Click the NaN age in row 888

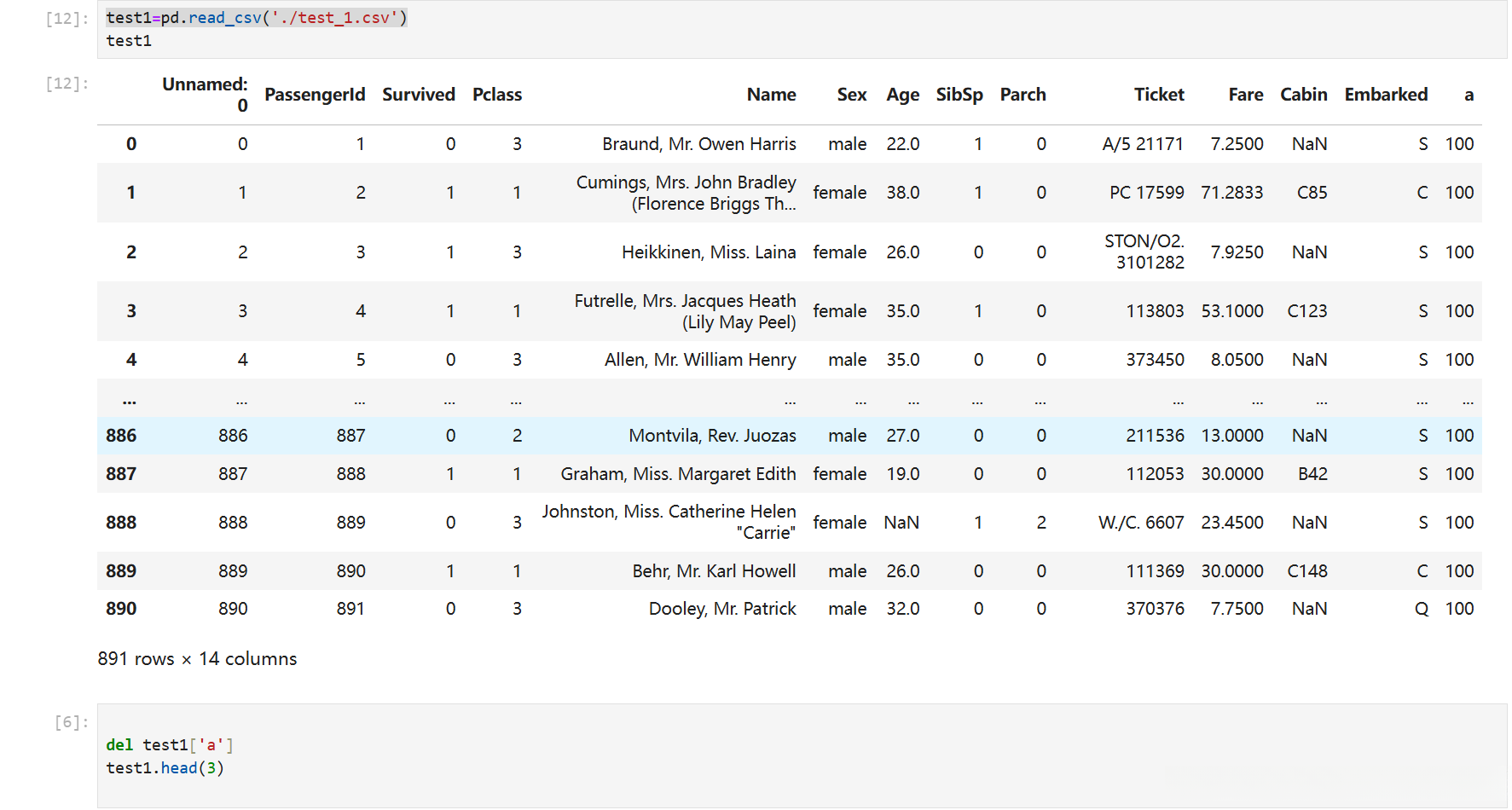point(901,523)
